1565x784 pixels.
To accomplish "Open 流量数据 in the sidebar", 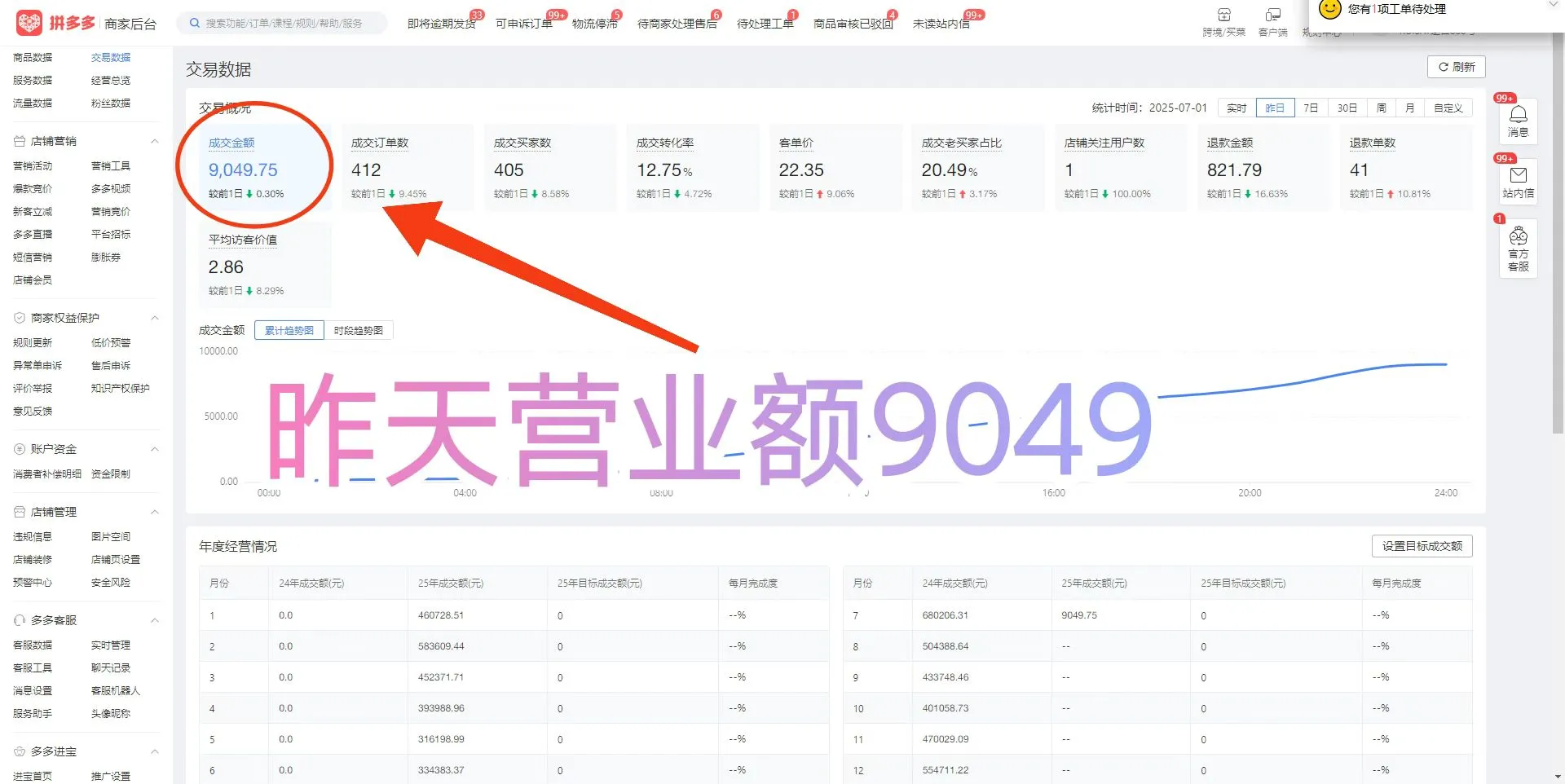I will (x=33, y=104).
